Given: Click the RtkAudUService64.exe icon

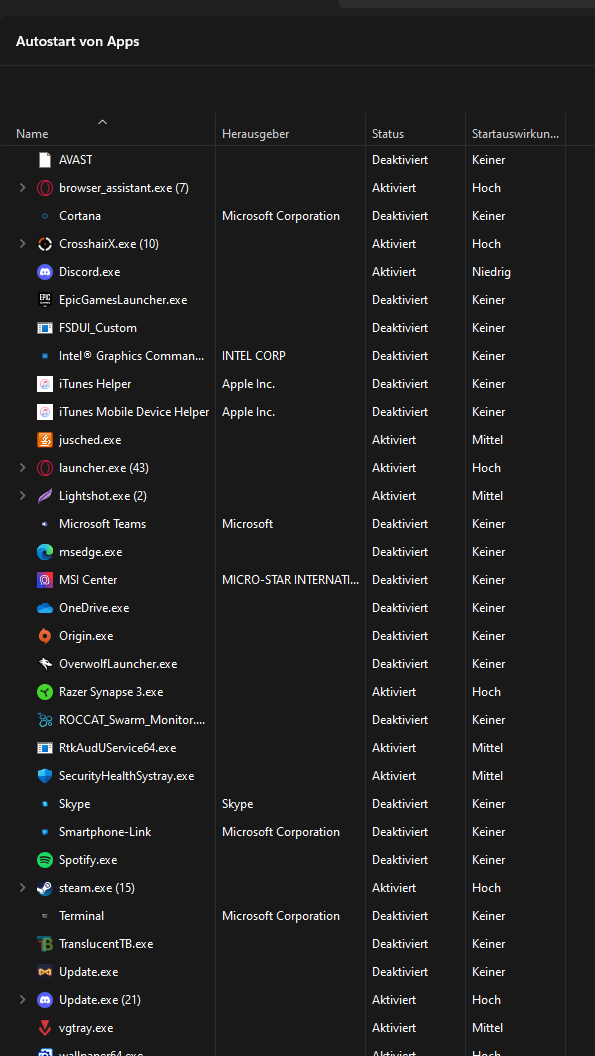Looking at the screenshot, I should (44, 748).
